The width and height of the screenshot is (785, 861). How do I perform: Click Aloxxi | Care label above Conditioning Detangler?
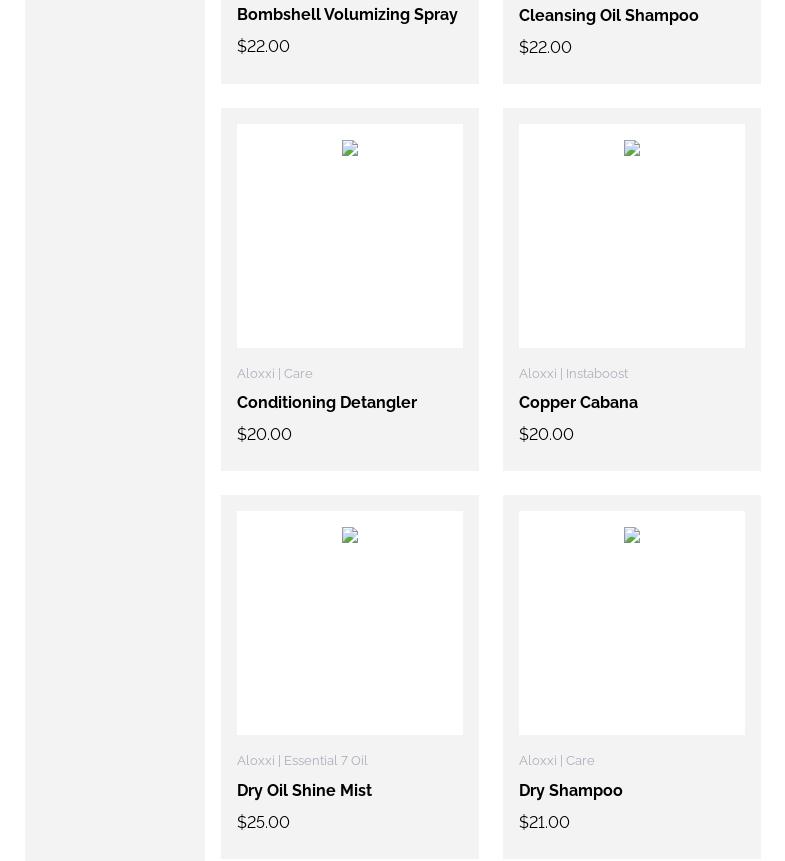pyautogui.click(x=274, y=373)
